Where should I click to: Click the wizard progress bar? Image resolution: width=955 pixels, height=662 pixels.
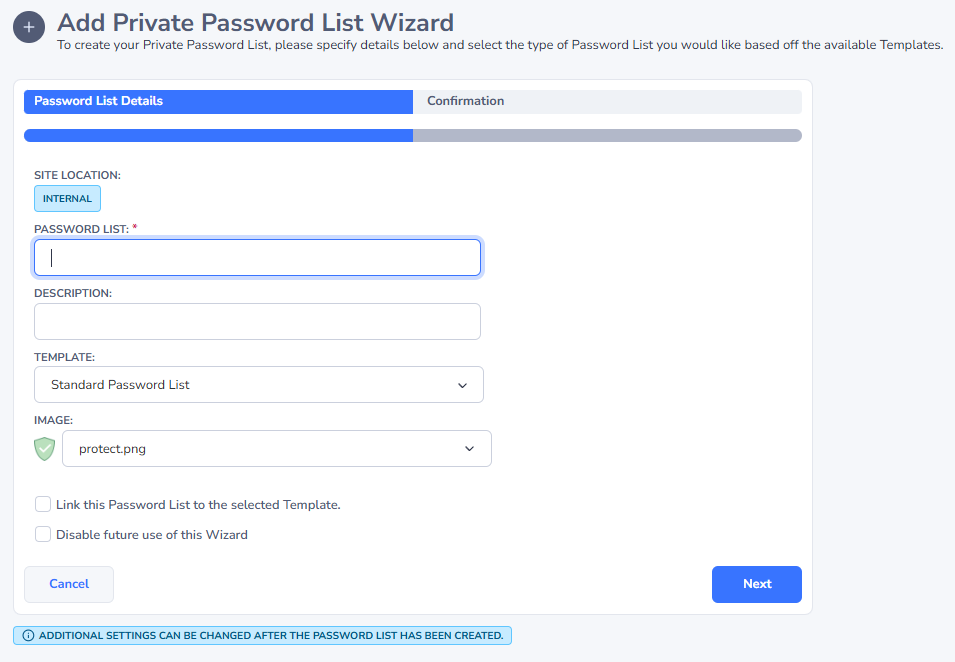coord(412,134)
